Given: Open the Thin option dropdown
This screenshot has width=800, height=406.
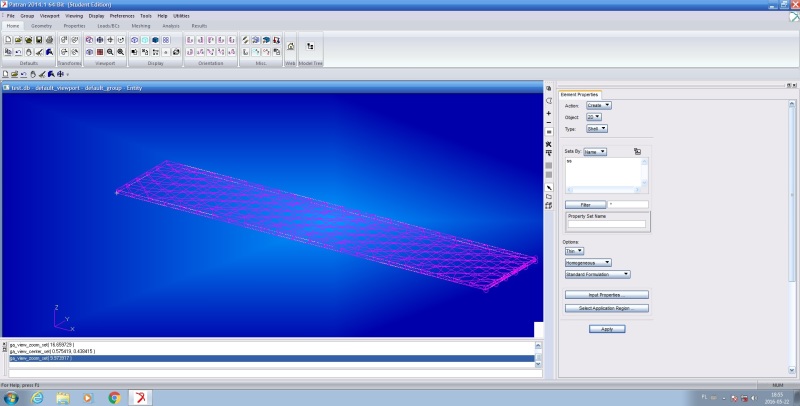Looking at the screenshot, I should click(x=574, y=251).
